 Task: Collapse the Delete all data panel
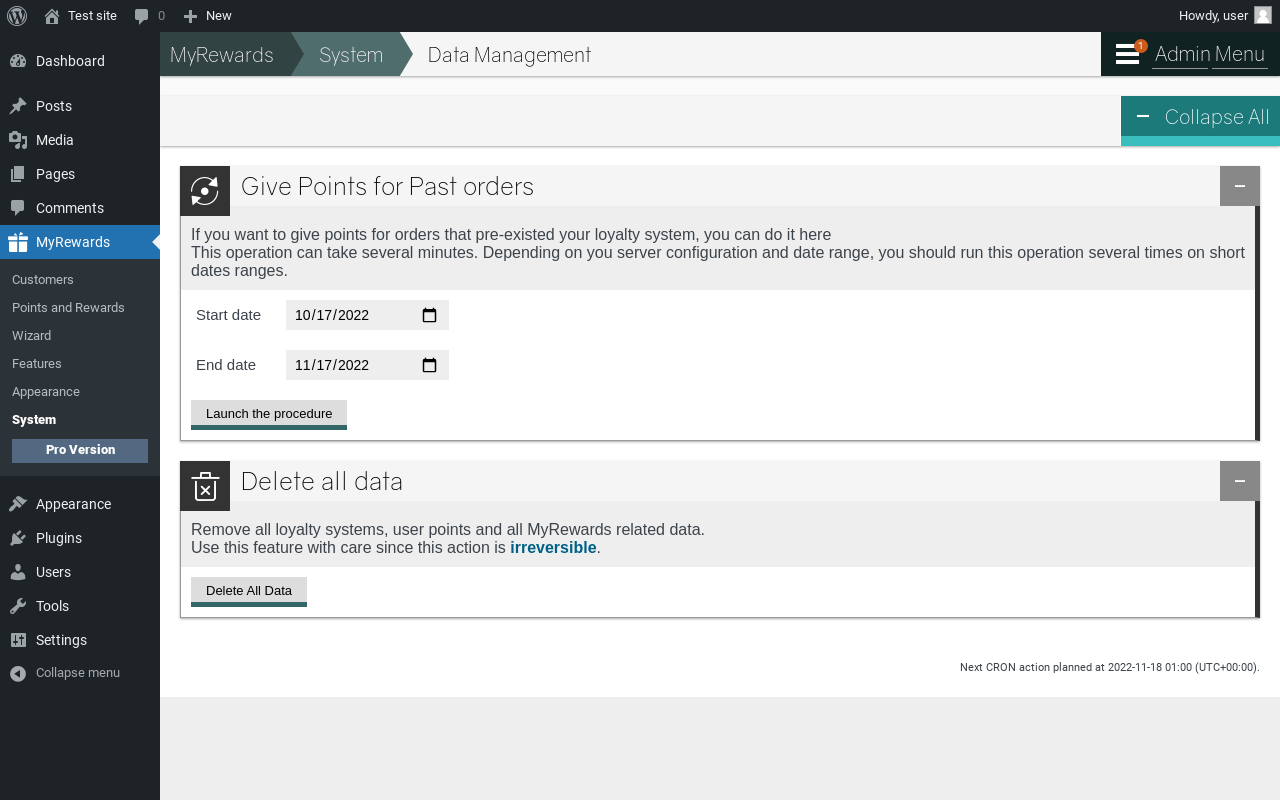pos(1240,481)
